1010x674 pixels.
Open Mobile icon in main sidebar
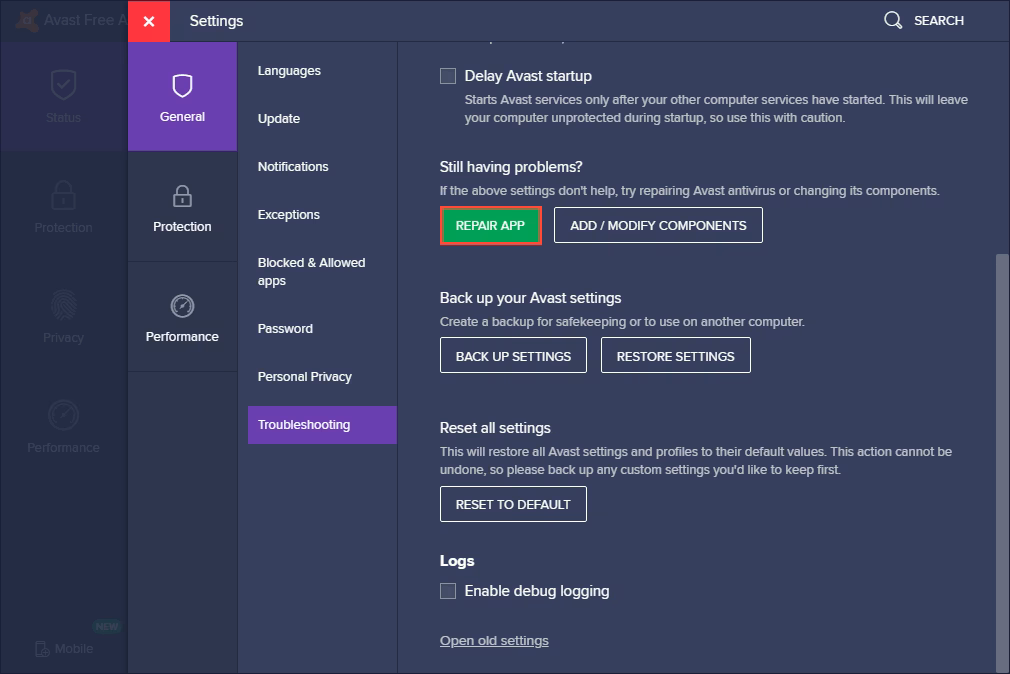click(42, 649)
